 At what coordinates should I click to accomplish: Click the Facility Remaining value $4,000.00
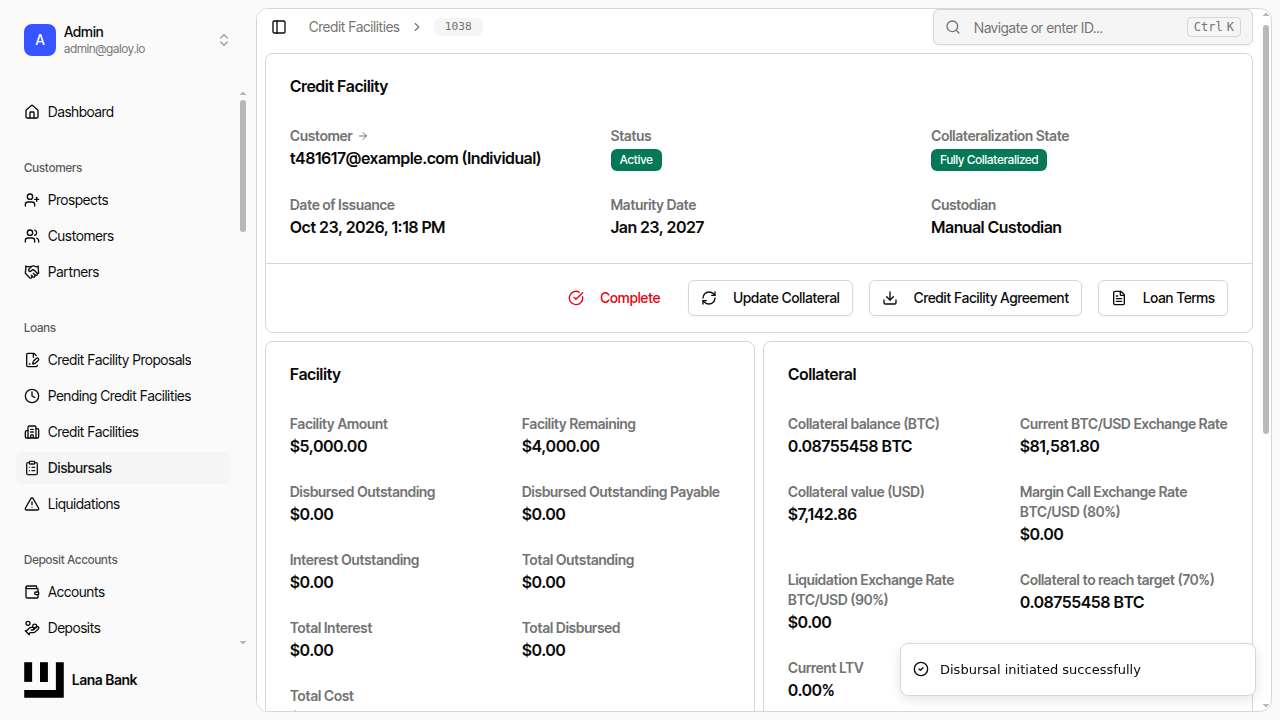561,446
